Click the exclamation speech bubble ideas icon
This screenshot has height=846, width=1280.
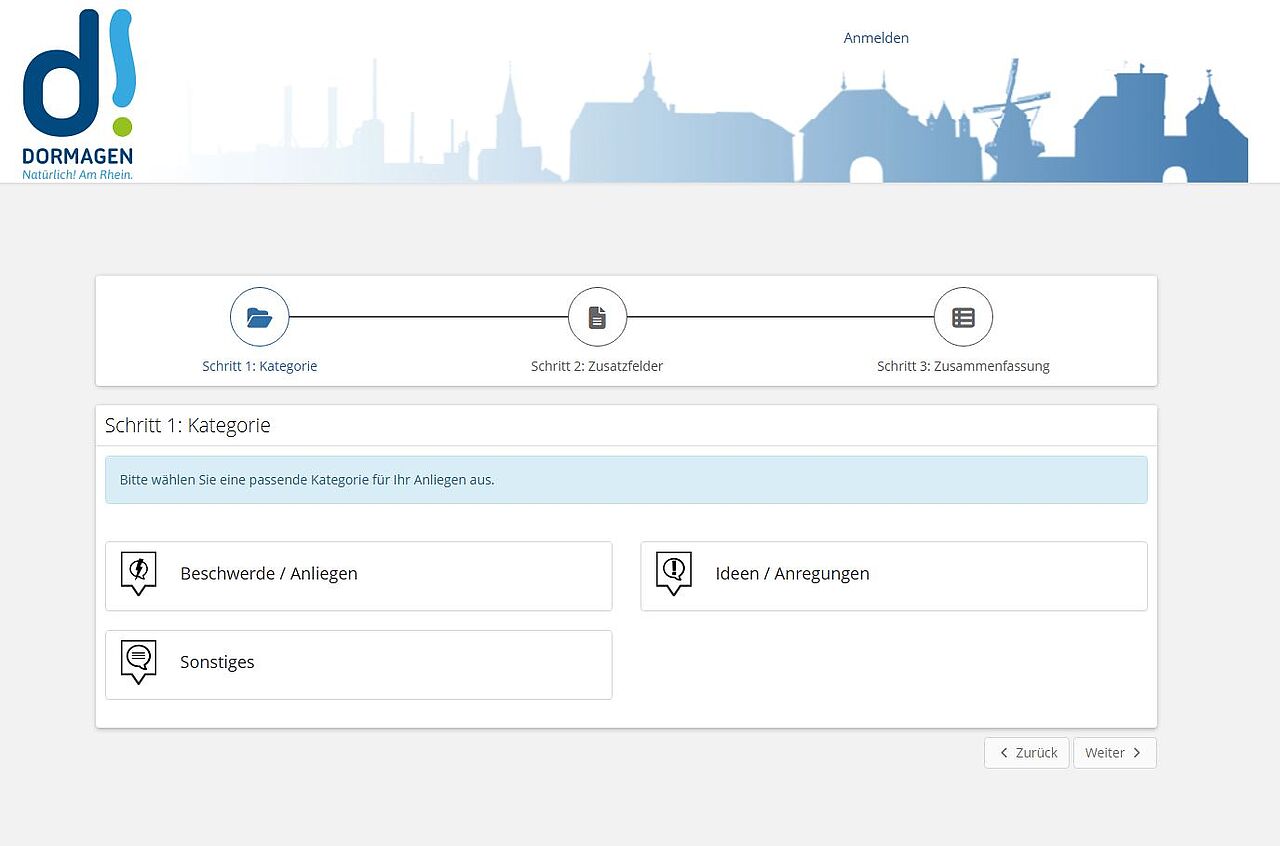pyautogui.click(x=674, y=573)
